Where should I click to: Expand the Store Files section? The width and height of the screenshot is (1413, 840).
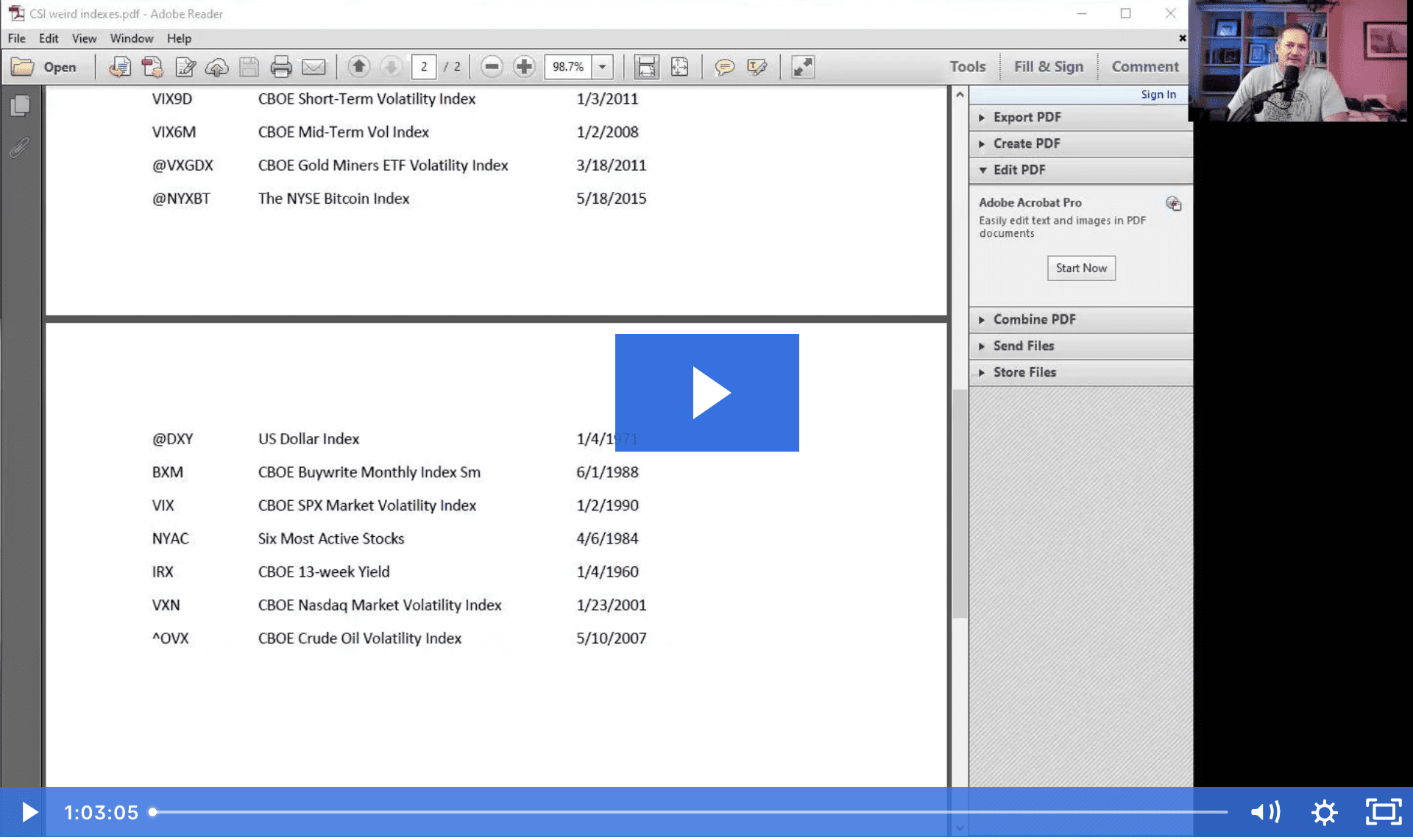(x=1080, y=372)
